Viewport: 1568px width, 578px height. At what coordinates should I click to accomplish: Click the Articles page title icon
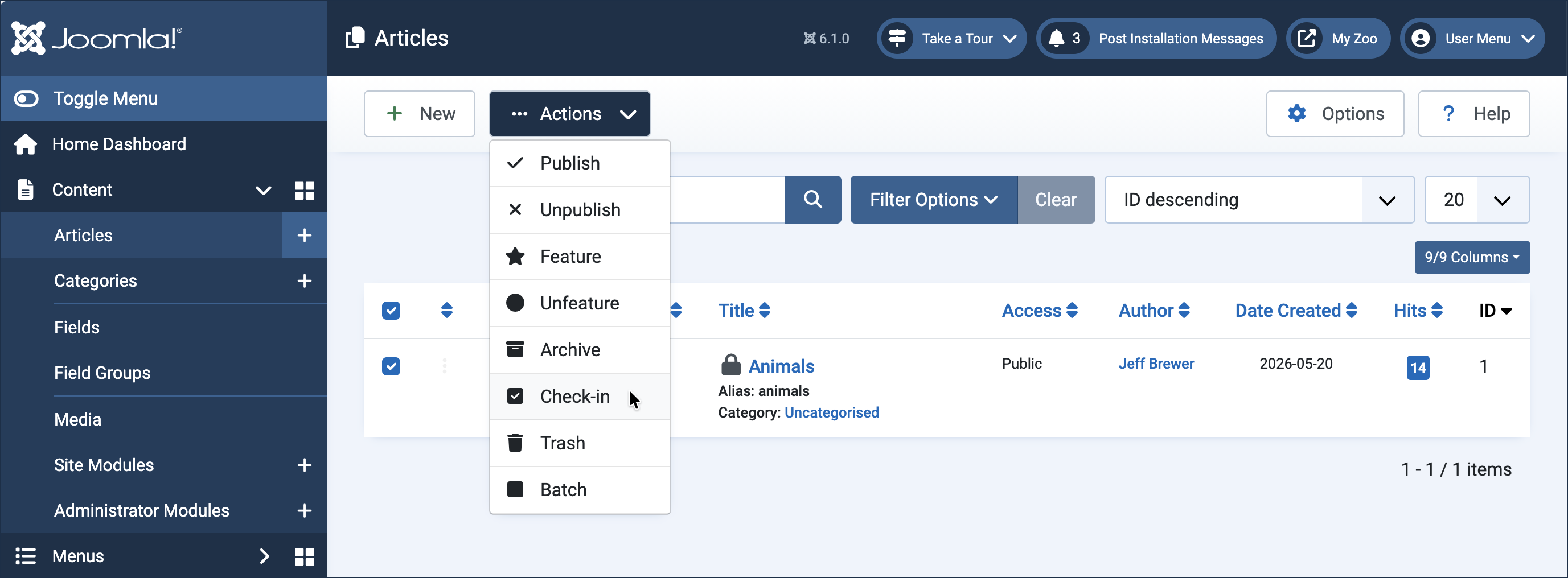click(x=355, y=38)
